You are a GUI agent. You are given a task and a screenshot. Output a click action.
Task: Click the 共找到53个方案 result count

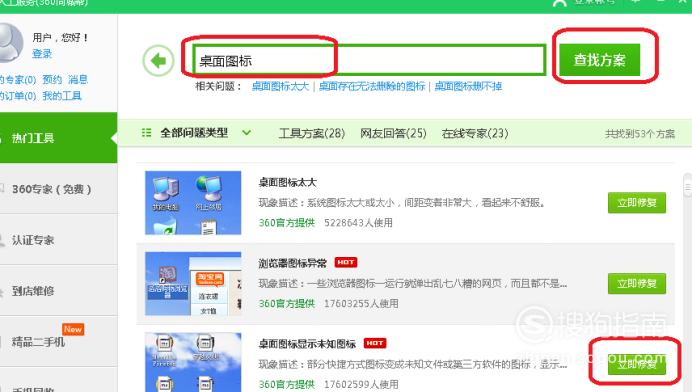pyautogui.click(x=640, y=134)
